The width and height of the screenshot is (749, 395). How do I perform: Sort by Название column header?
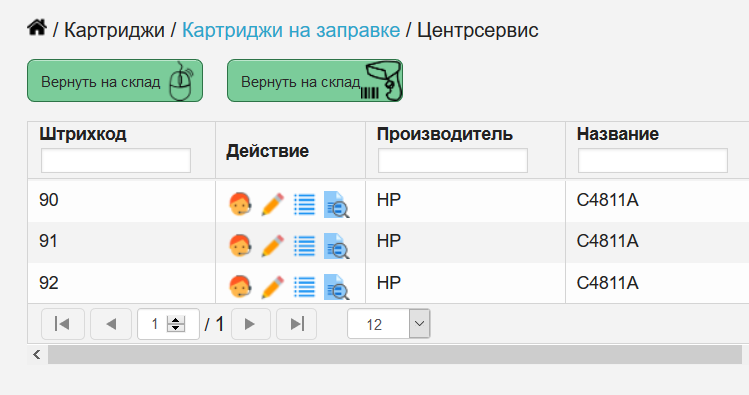pos(618,134)
